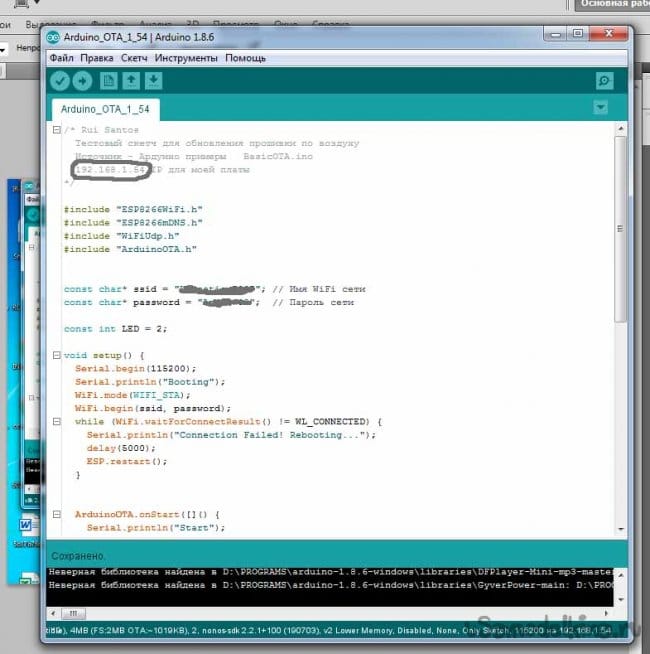Open a sketch with the Open icon

point(131,81)
